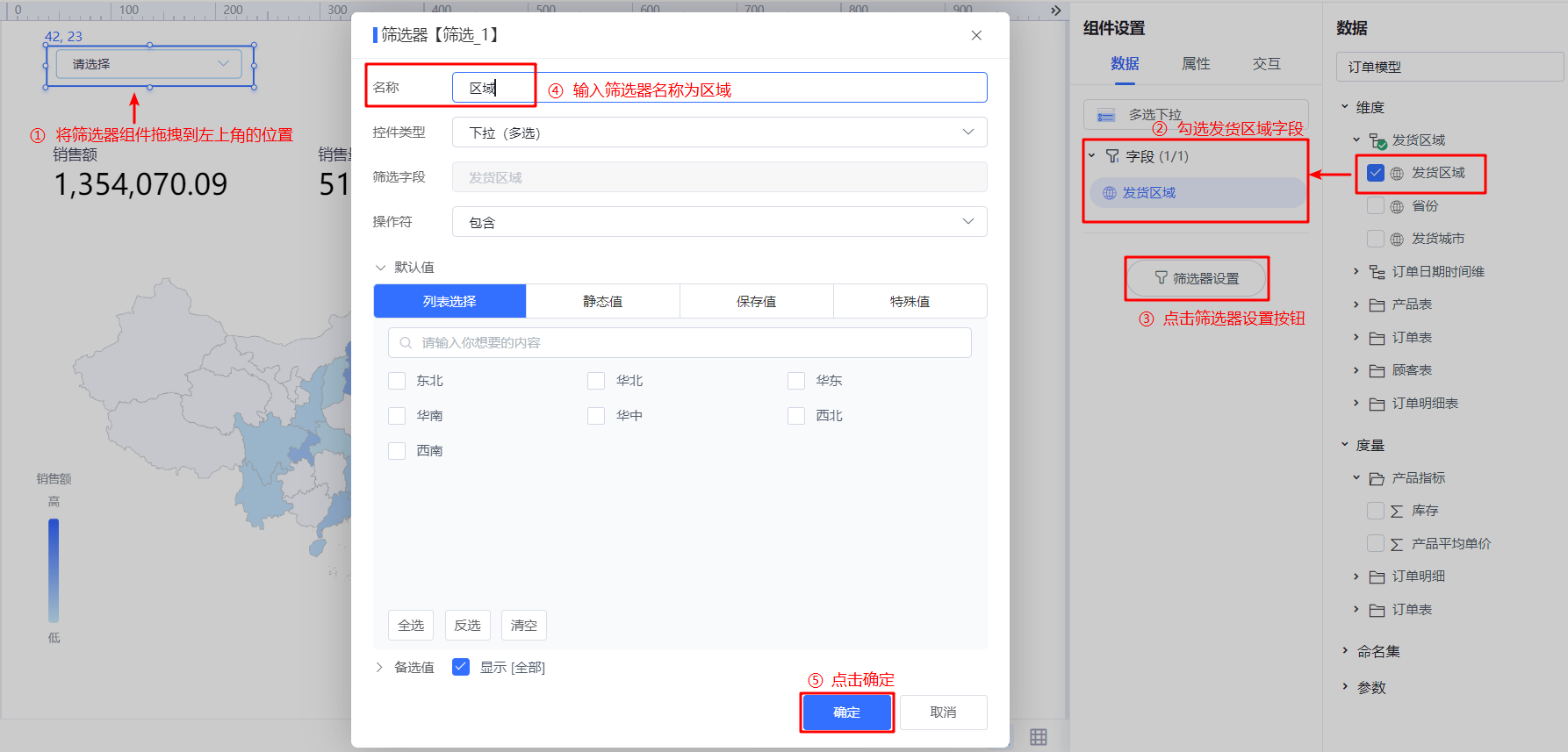1568x752 pixels.
Task: Expand the 命名集 node
Action: [1345, 651]
